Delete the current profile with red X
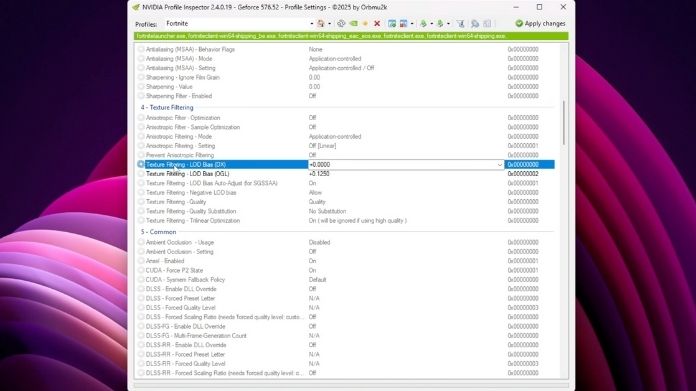The height and width of the screenshot is (391, 696). 377,24
